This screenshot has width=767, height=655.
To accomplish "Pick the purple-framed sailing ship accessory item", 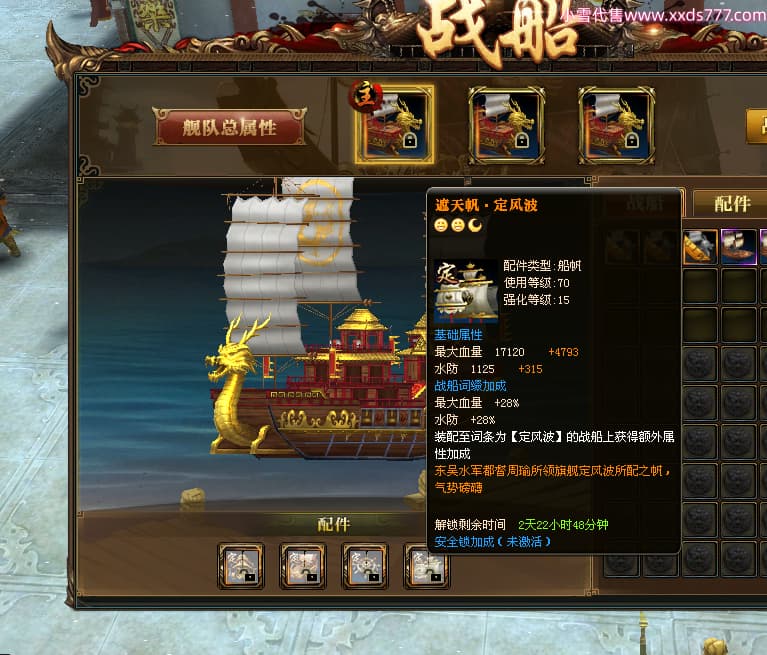I will click(x=739, y=247).
